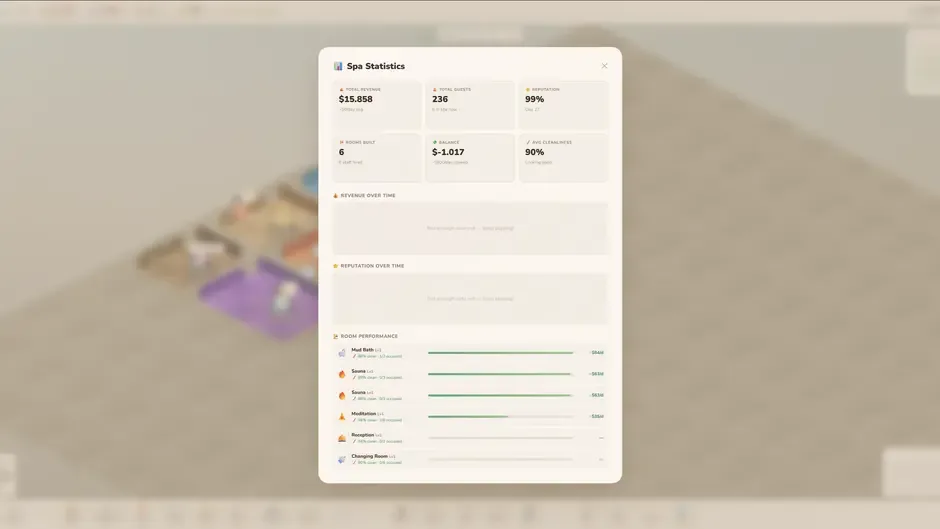
Task: Click the Meditation room icon
Action: 342,416
